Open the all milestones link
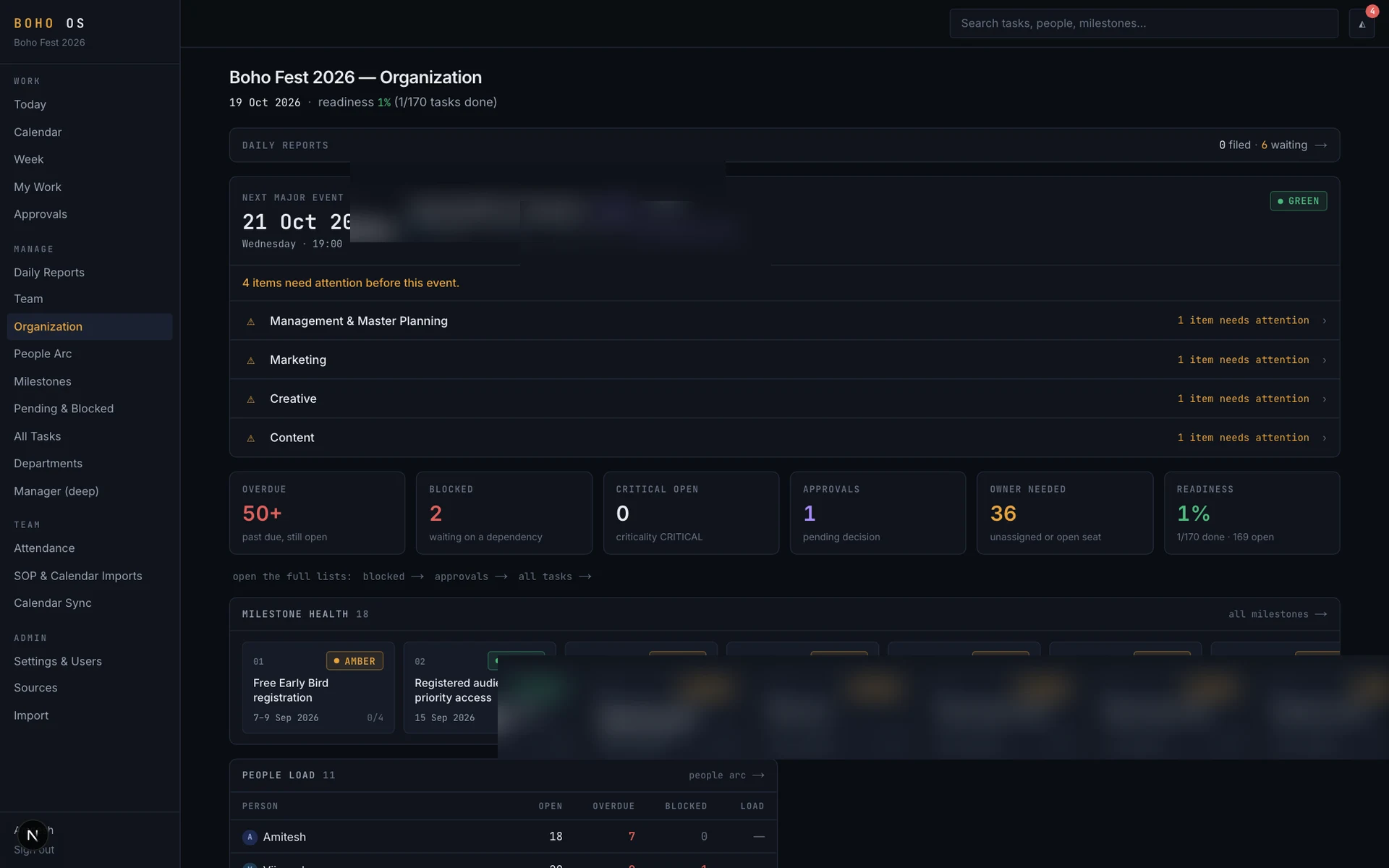The image size is (1389, 868). coord(1277,614)
